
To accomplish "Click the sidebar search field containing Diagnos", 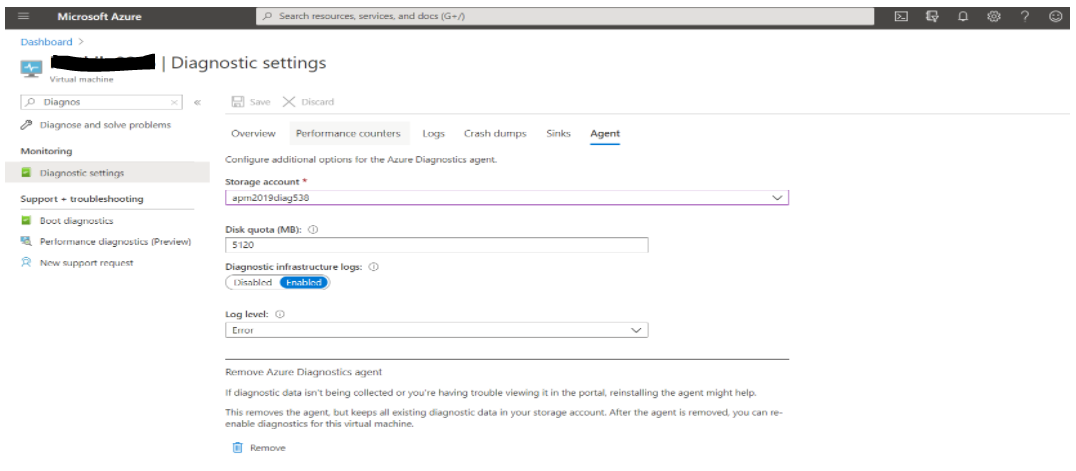I will (x=102, y=102).
